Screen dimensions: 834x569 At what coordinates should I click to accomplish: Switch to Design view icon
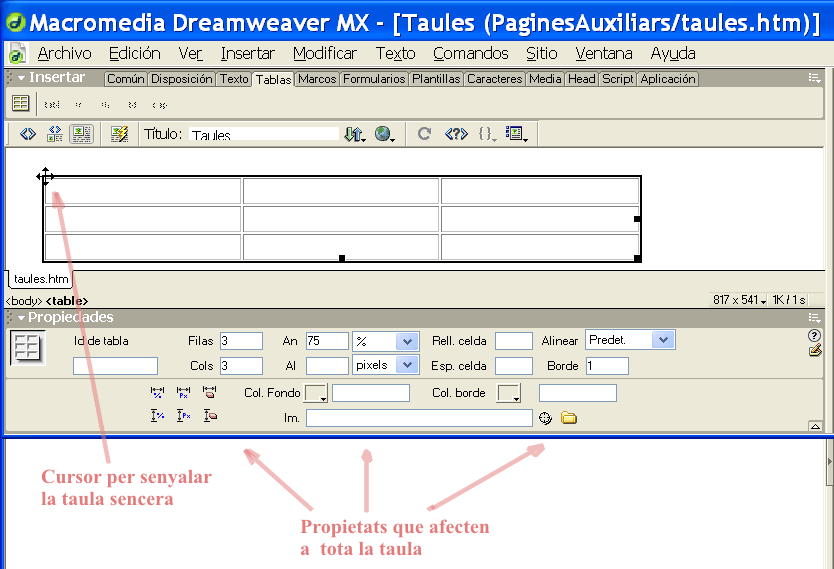[x=81, y=133]
